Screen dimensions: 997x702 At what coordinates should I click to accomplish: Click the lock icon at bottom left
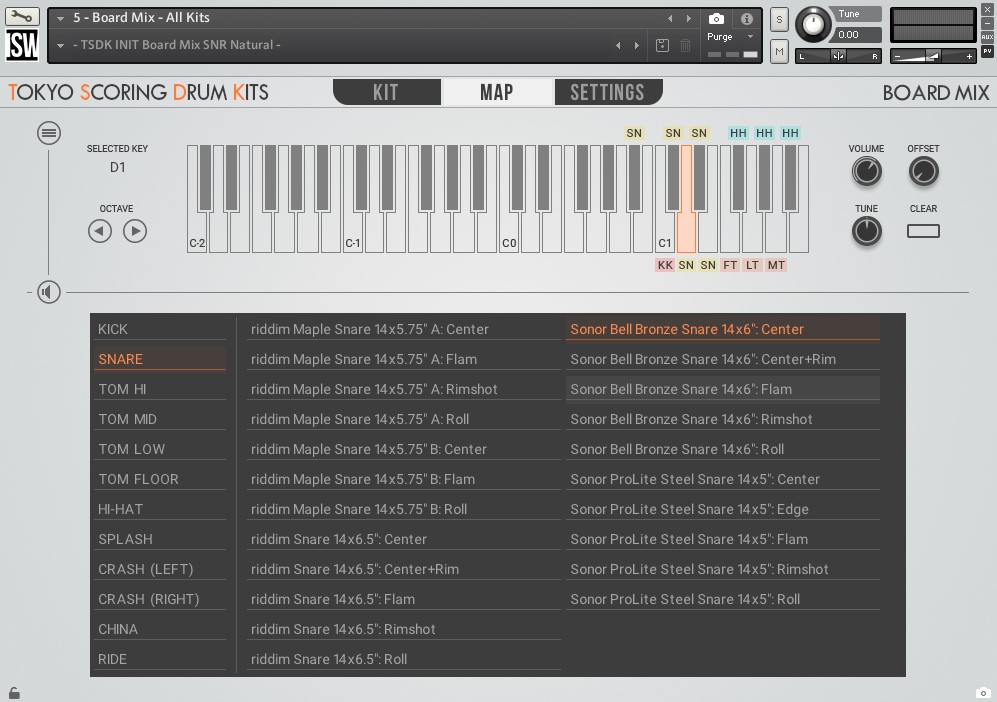pyautogui.click(x=14, y=692)
